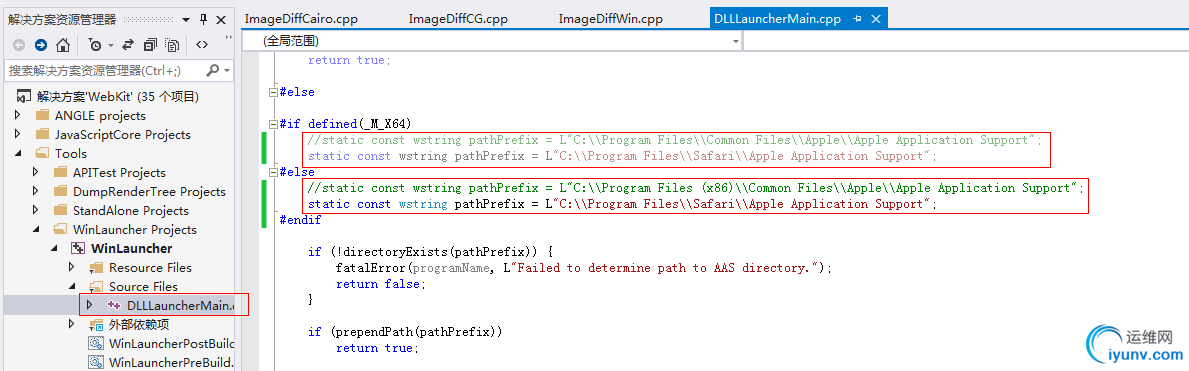Click the #endif directive text

[x=300, y=220]
